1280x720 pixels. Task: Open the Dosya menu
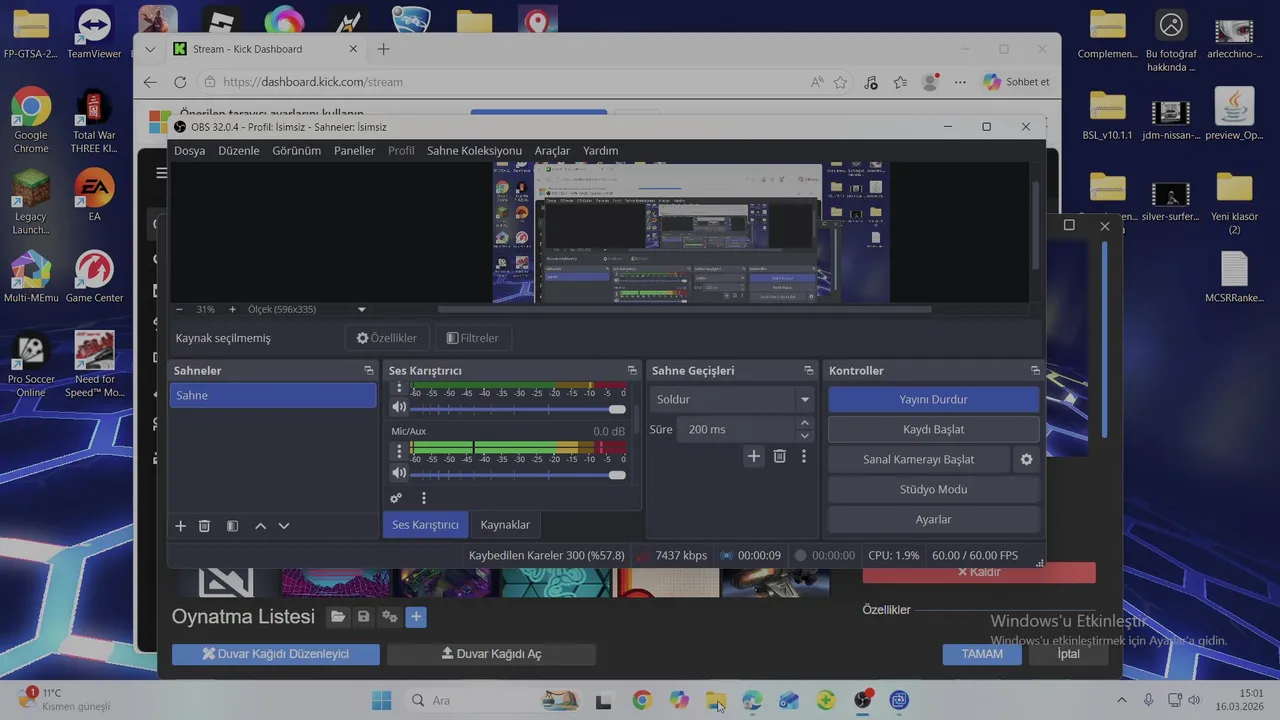pyautogui.click(x=189, y=151)
